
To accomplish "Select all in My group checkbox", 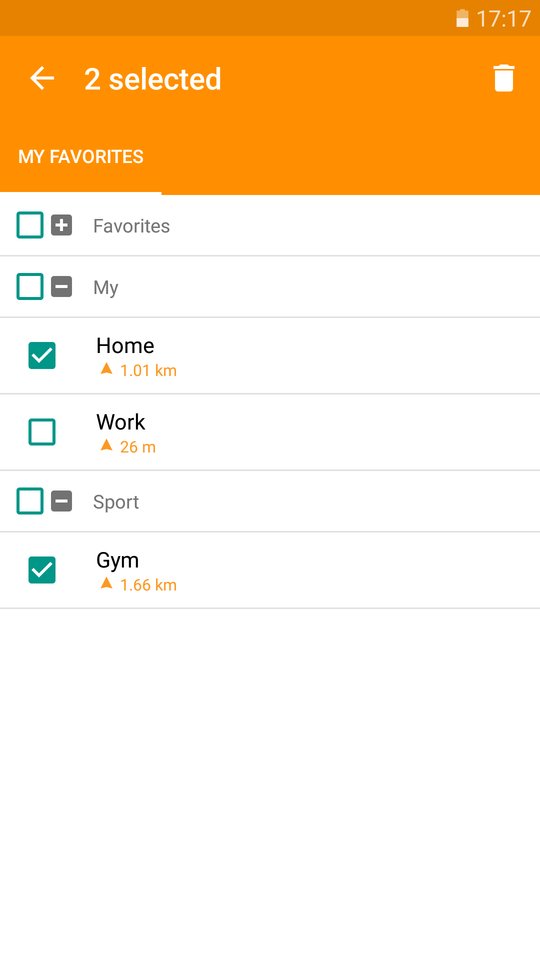I will point(29,287).
